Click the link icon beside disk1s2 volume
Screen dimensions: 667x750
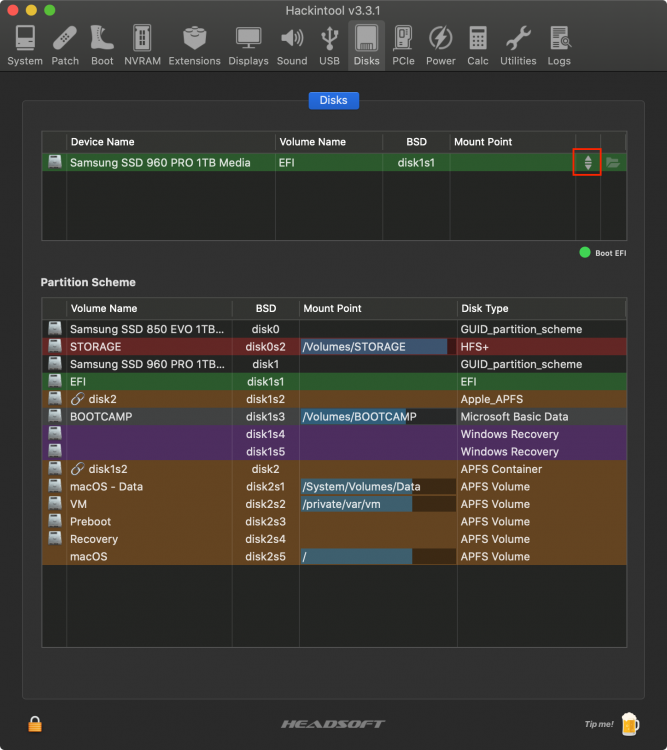(x=78, y=469)
